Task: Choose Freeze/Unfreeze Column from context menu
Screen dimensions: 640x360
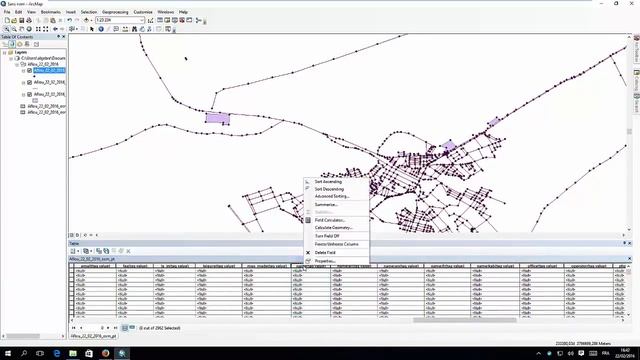Action: coord(336,244)
